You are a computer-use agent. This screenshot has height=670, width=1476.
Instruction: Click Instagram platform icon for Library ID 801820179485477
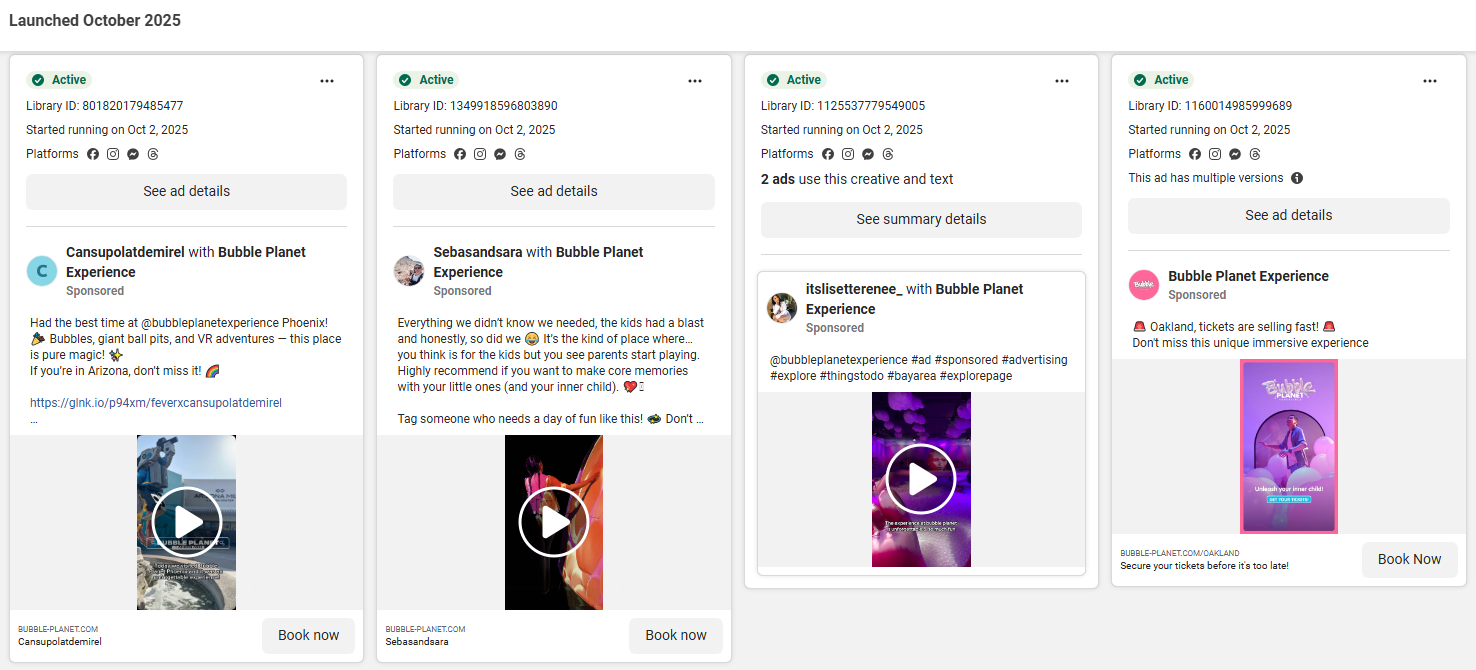click(113, 154)
